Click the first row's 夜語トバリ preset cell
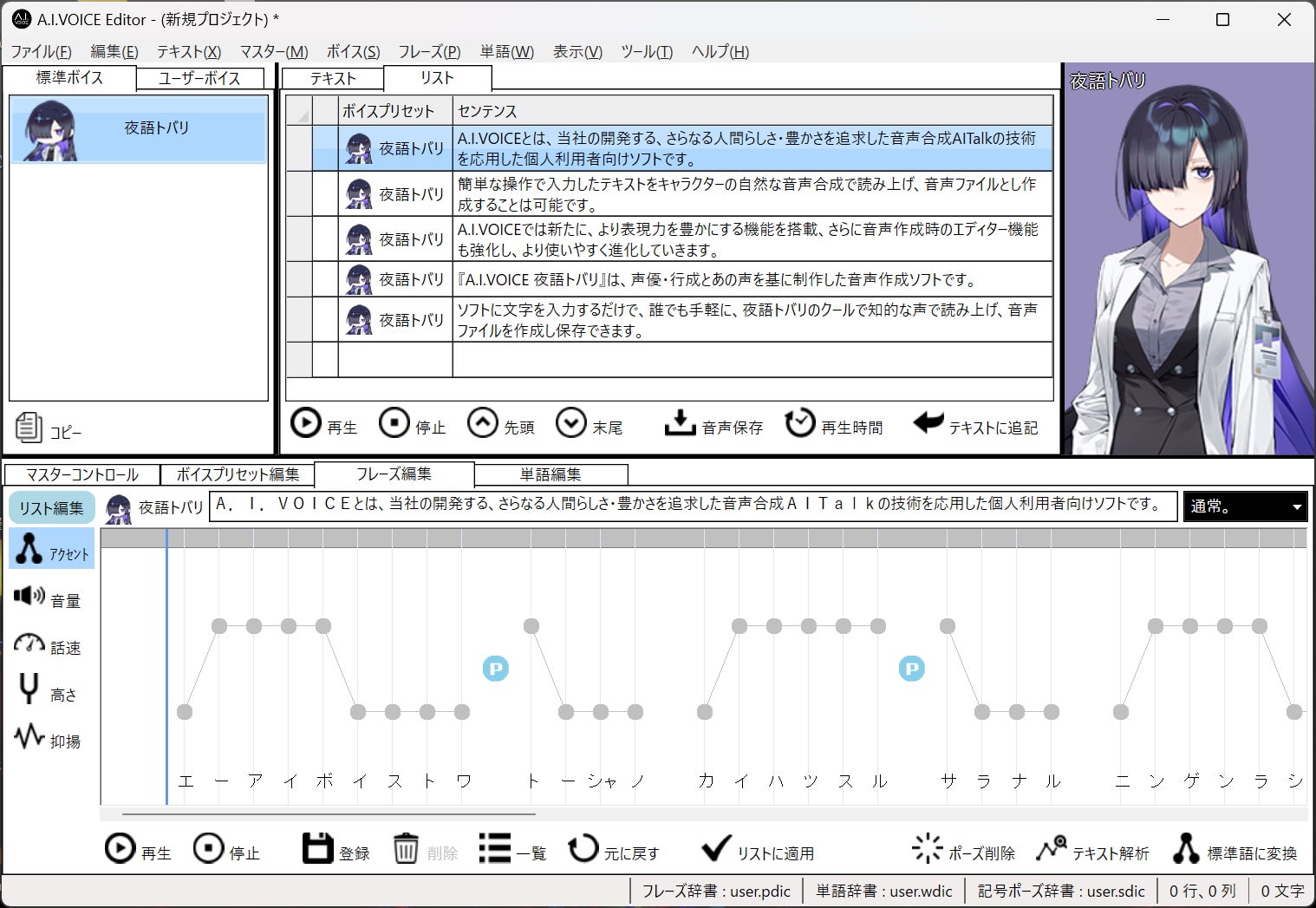Screen dimensions: 1316x908 pos(395,148)
